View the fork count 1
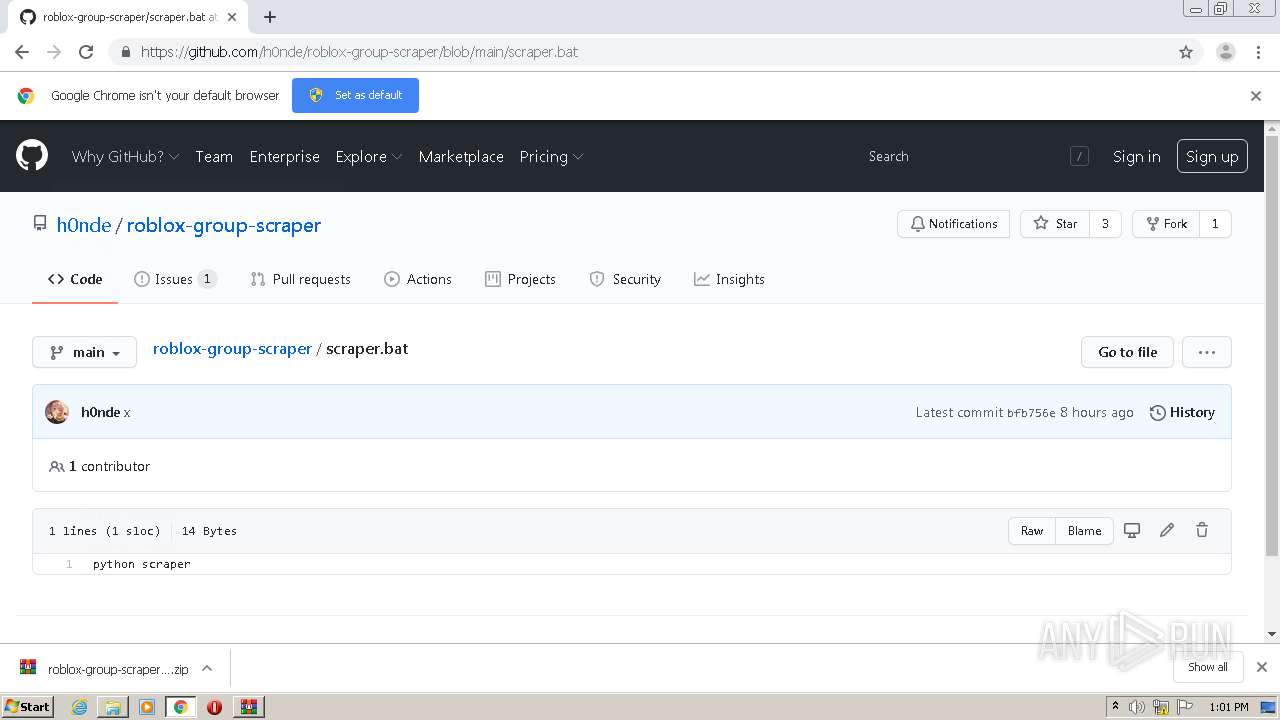 point(1215,224)
